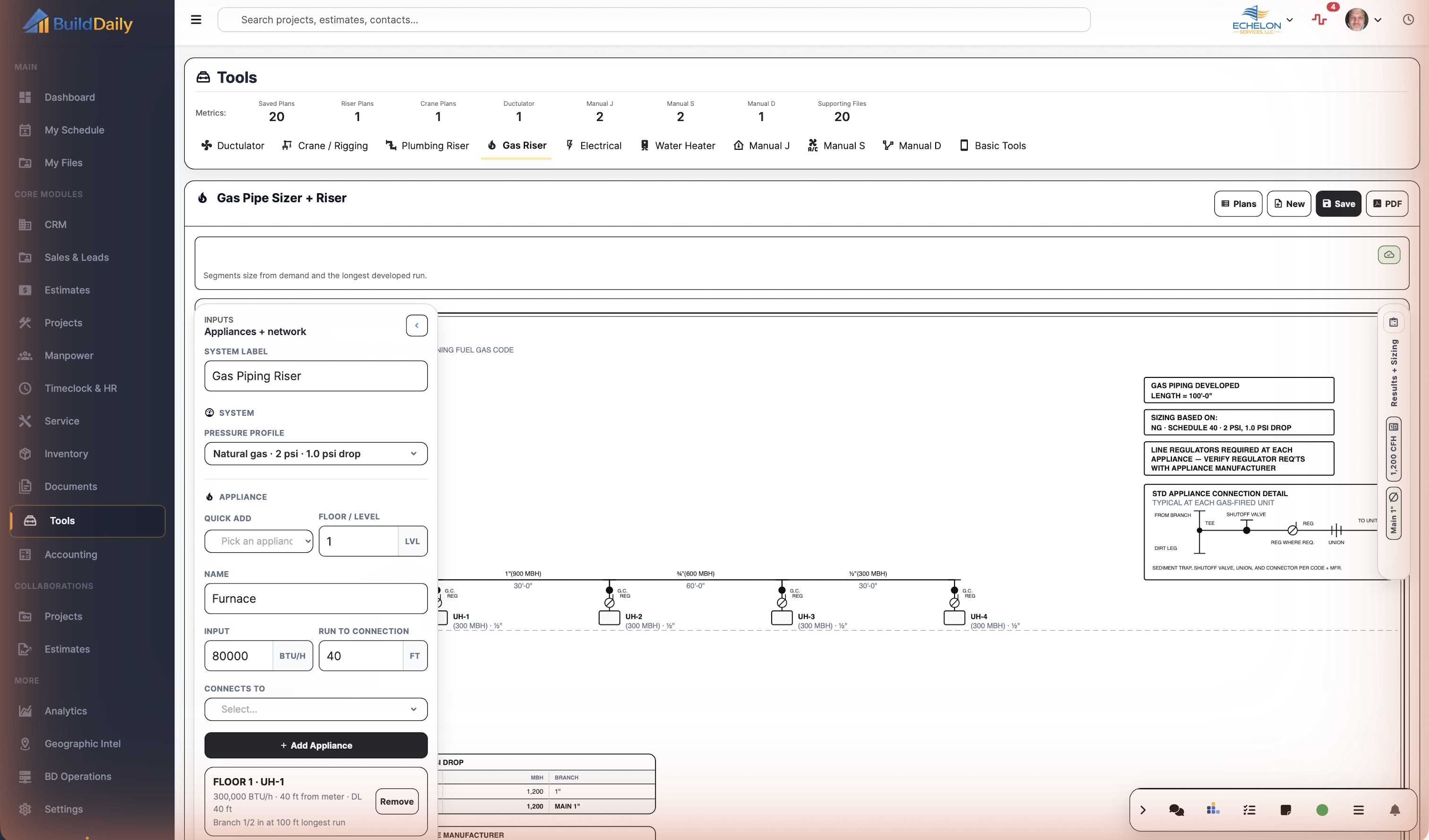Viewport: 1429px width, 840px height.
Task: Click the green status dot
Action: pos(1322,810)
